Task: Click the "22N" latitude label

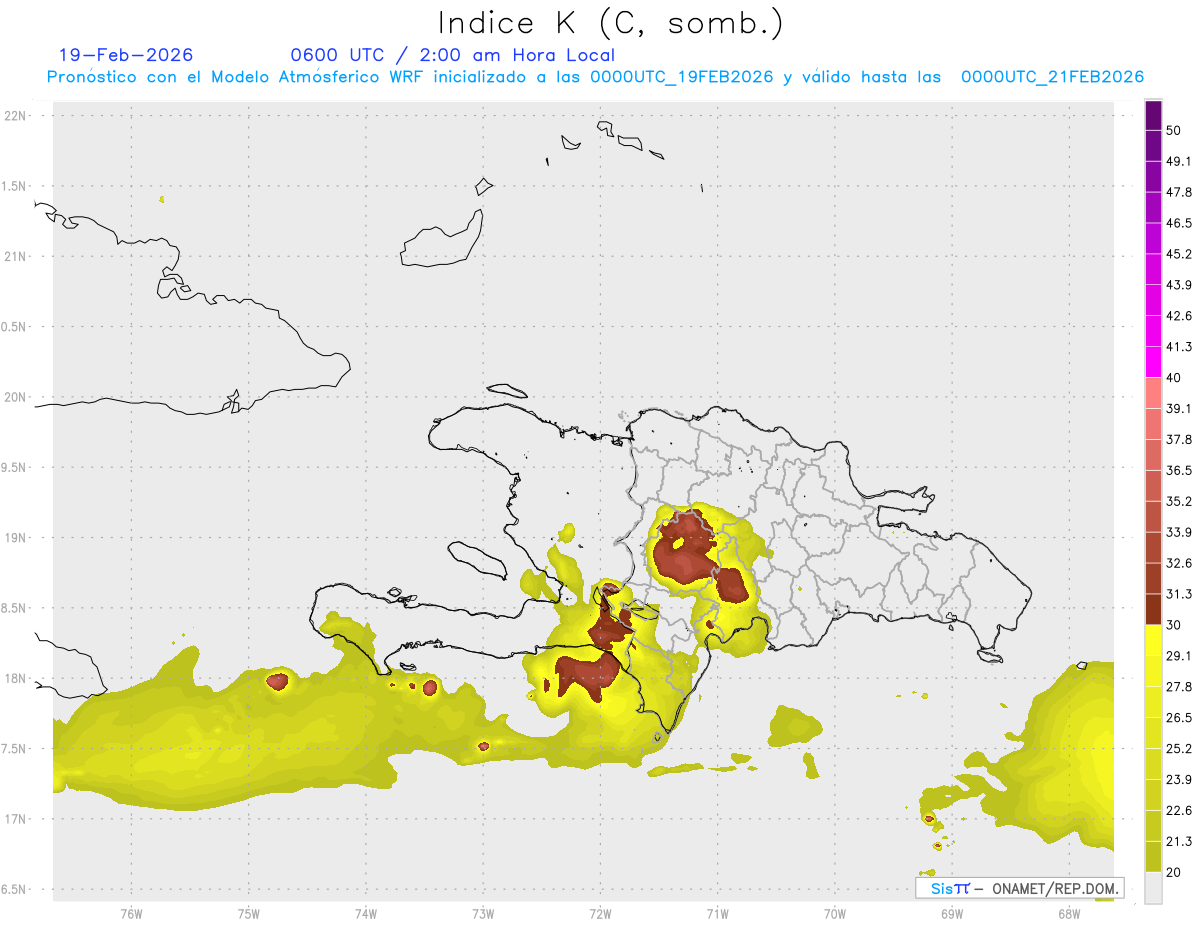Action: coord(16,116)
